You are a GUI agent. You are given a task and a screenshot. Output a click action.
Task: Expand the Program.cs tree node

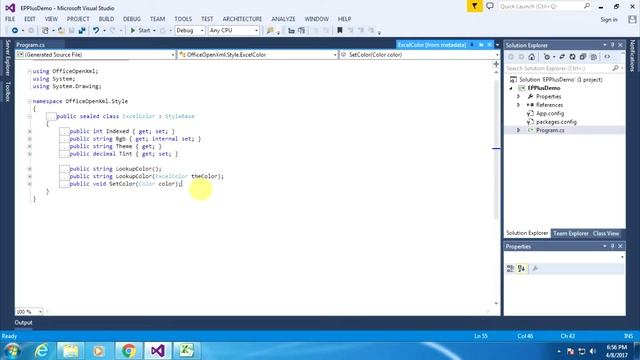pyautogui.click(x=519, y=130)
